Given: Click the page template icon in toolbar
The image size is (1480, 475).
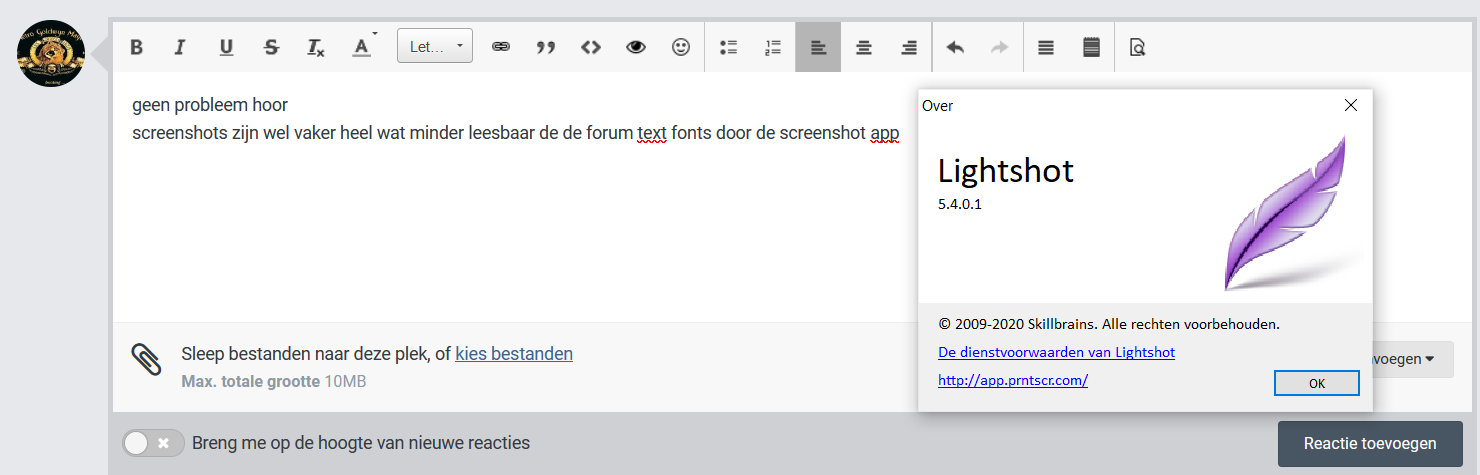Looking at the screenshot, I should tap(1092, 47).
